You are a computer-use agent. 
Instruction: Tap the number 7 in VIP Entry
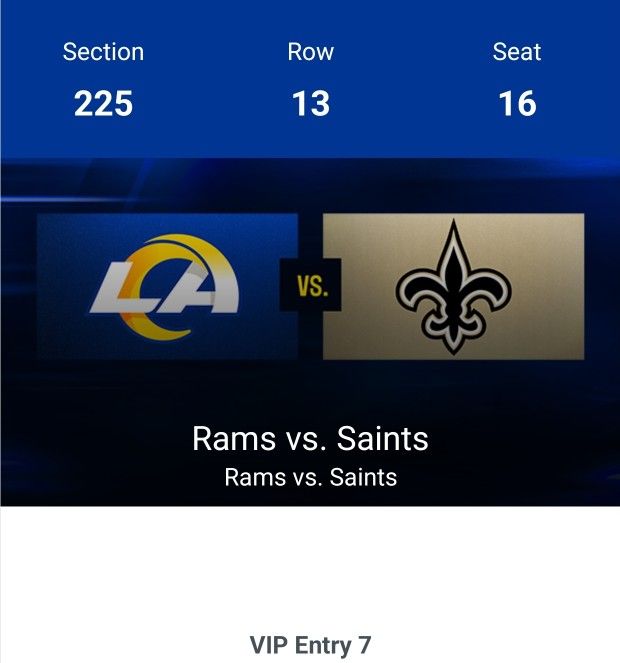[364, 645]
